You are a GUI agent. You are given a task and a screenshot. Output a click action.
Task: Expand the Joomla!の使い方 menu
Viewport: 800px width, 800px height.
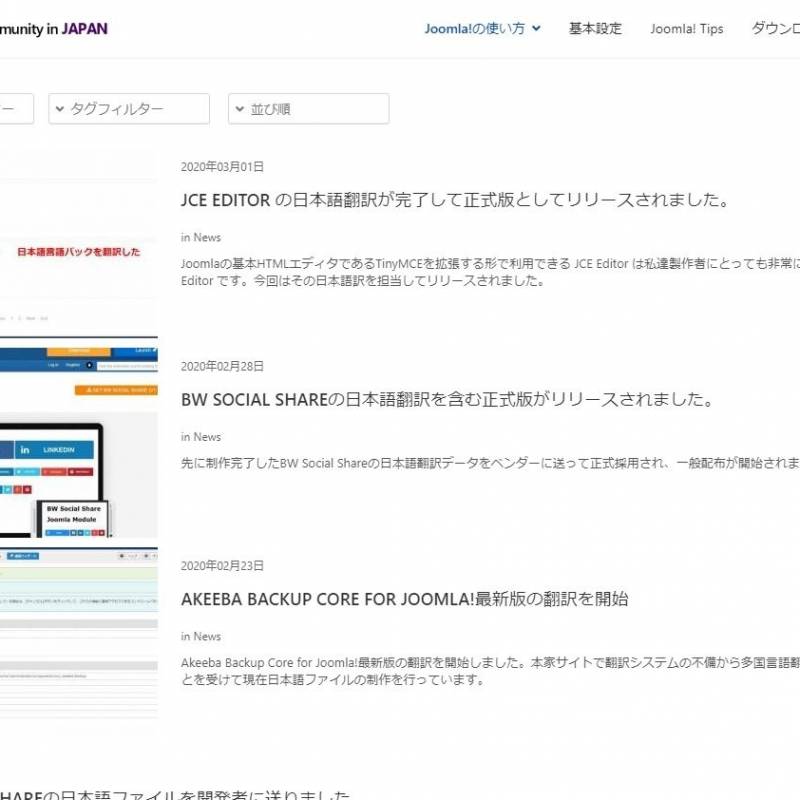[x=482, y=29]
